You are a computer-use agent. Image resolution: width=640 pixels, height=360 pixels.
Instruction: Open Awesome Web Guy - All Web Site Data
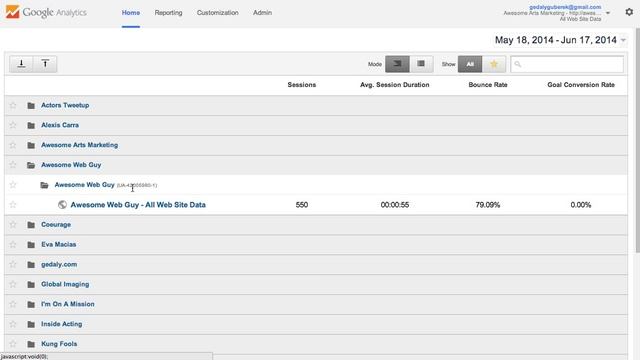click(x=138, y=205)
